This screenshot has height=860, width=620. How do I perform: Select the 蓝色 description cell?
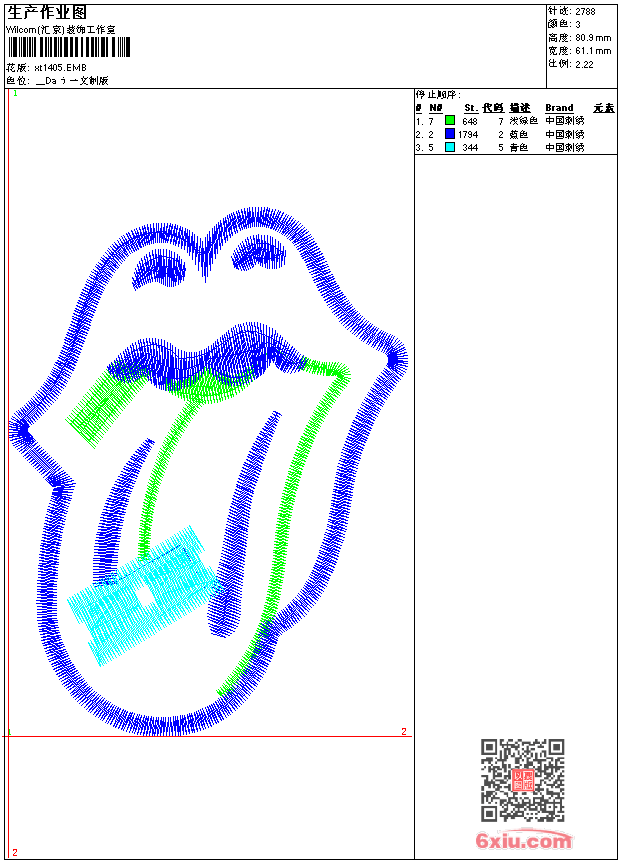[519, 134]
